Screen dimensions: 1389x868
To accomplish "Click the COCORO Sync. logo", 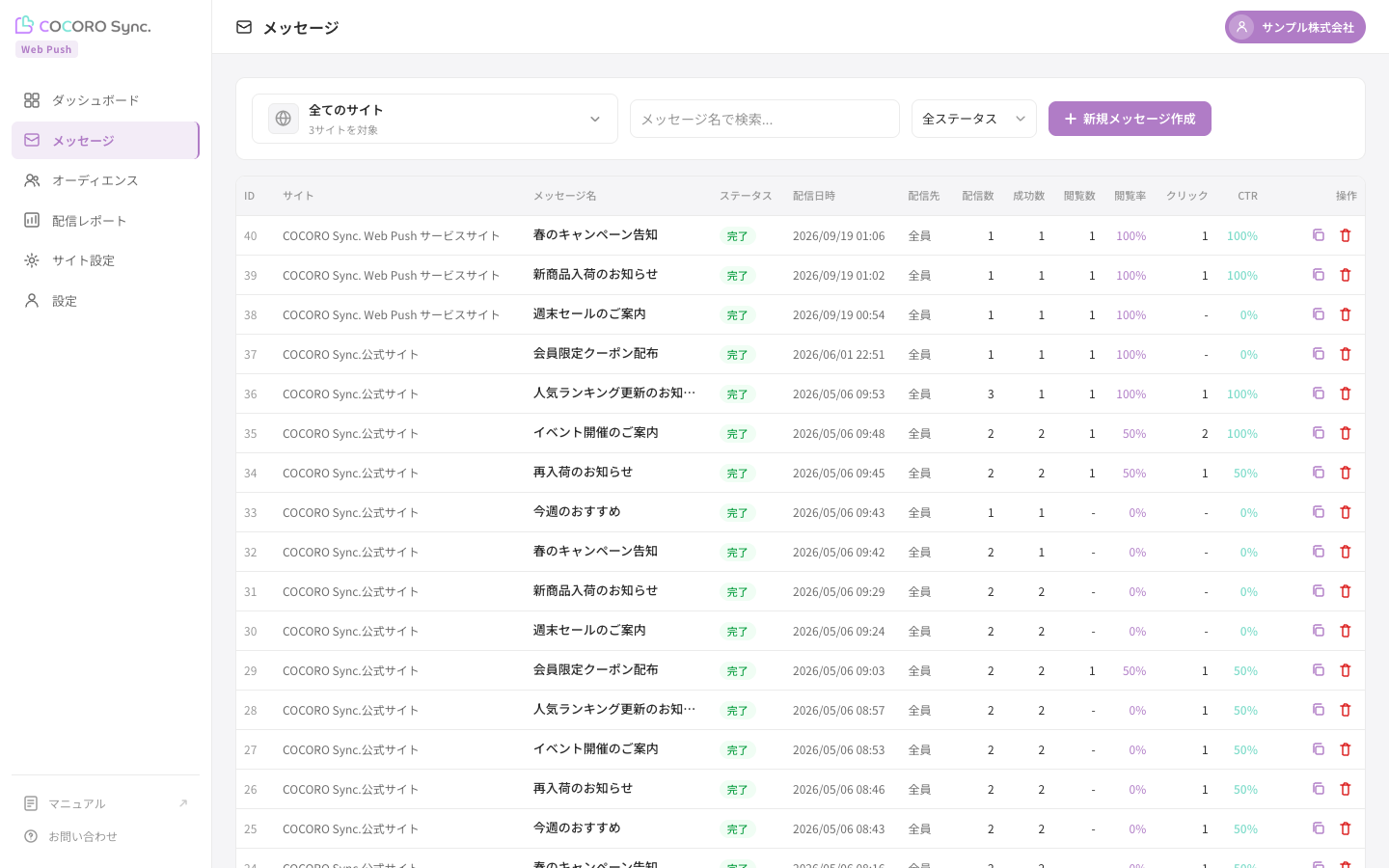I will point(83,26).
